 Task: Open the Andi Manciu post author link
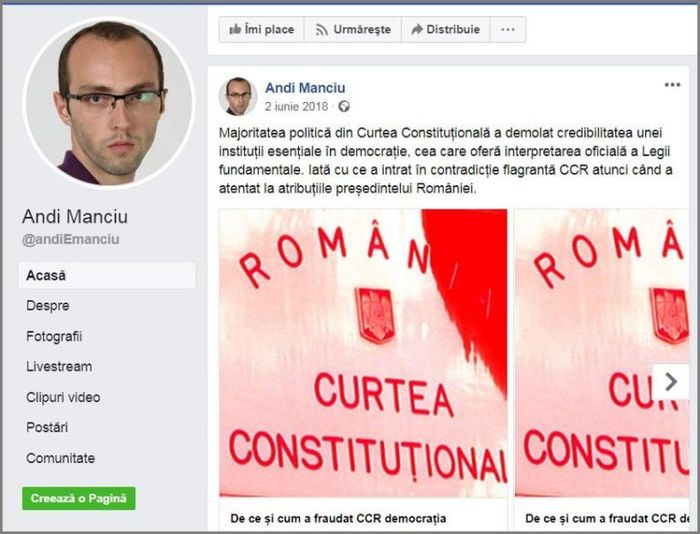[x=305, y=88]
